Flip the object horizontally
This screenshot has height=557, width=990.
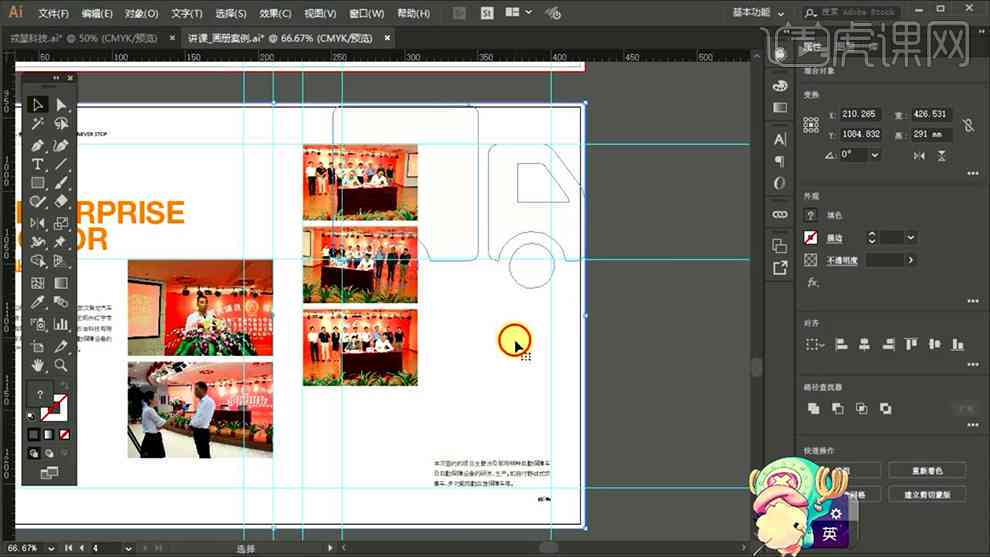pos(919,155)
